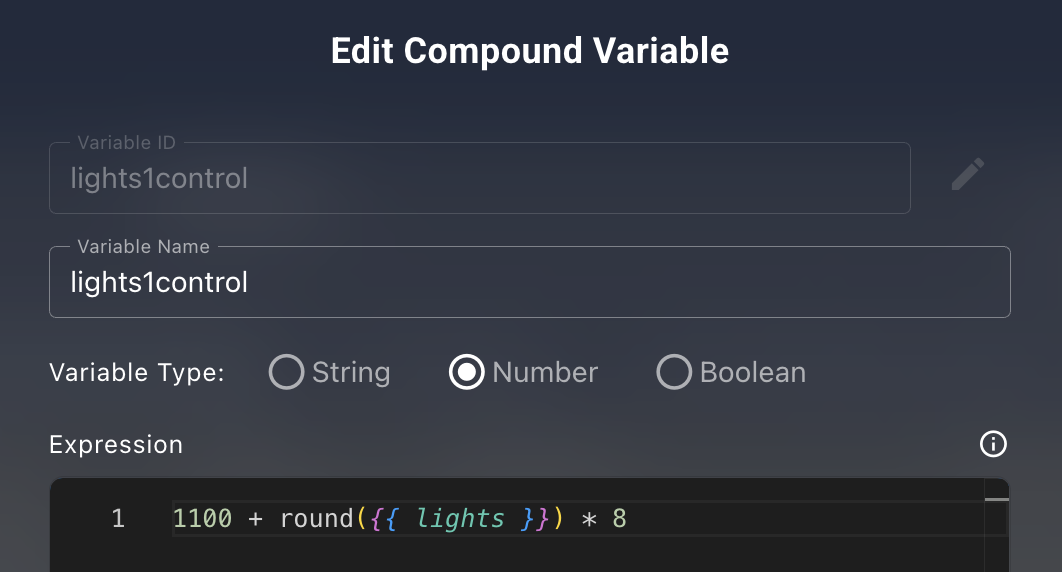Focus the Variable Name input field
The height and width of the screenshot is (572, 1062).
(x=530, y=282)
